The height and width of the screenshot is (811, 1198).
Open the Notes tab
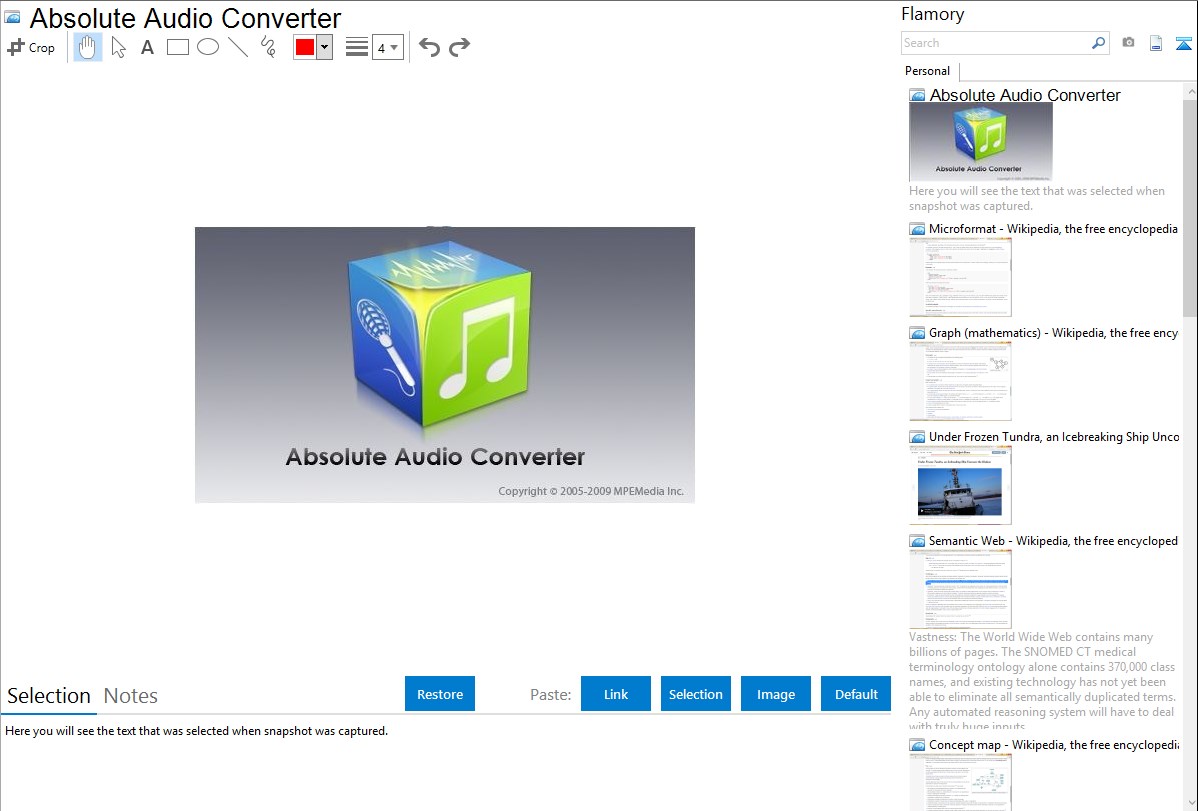pos(131,696)
